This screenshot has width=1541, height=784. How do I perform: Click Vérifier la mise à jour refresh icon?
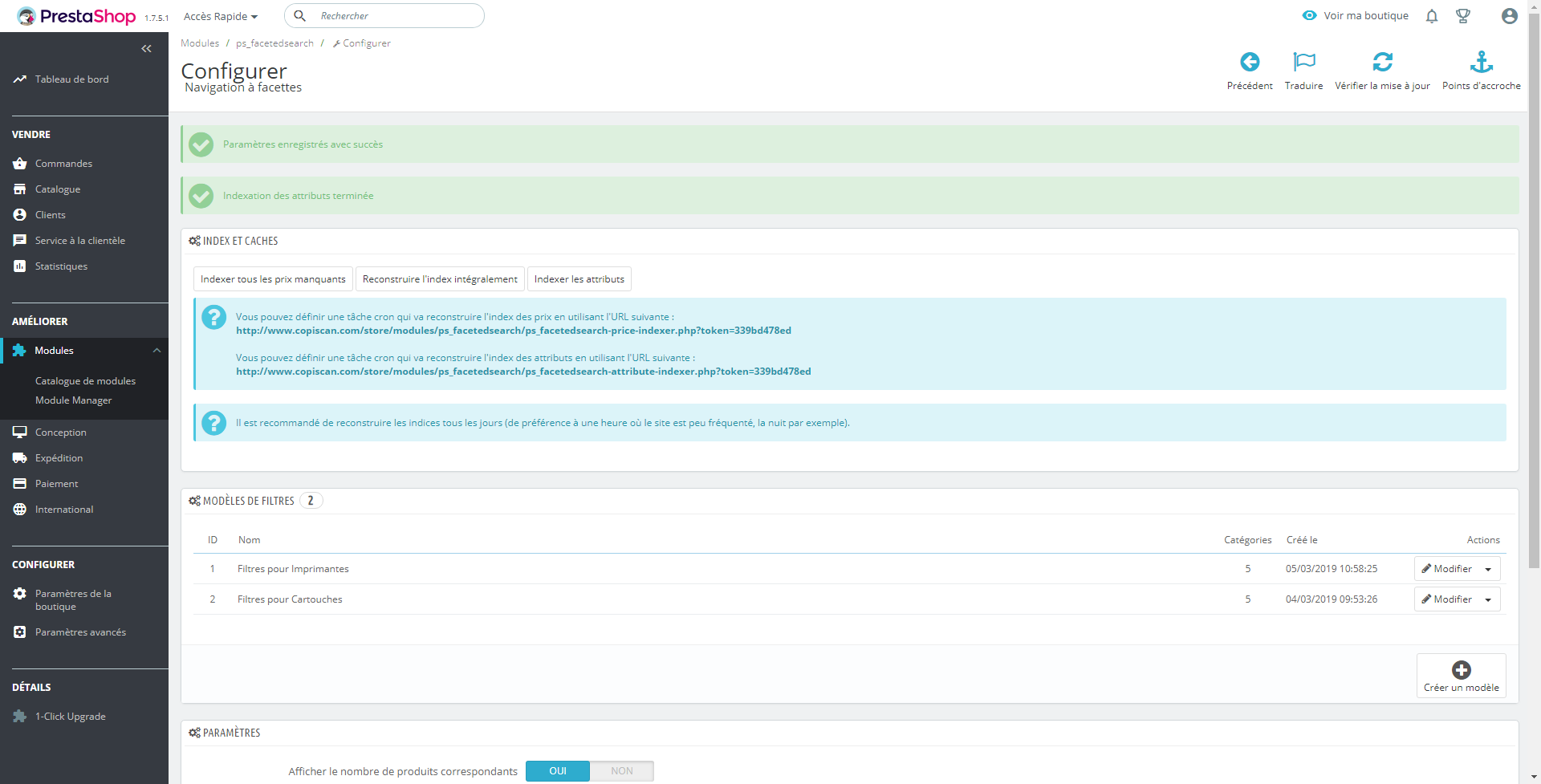click(x=1382, y=62)
